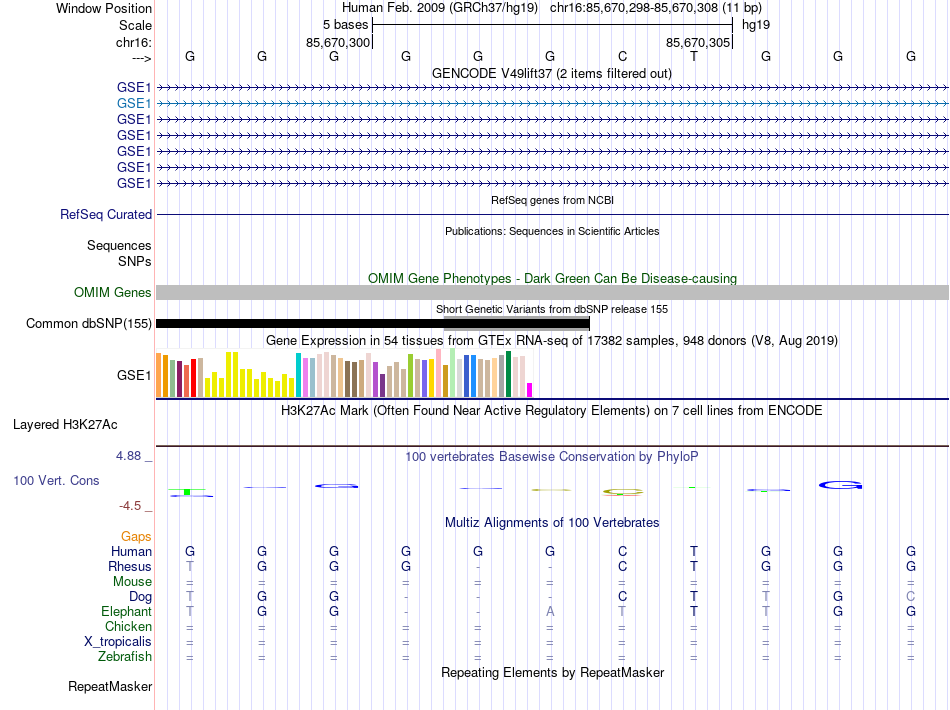This screenshot has height=710, width=950.
Task: Click the 100 Vert. Cons track label
Action: 56,480
